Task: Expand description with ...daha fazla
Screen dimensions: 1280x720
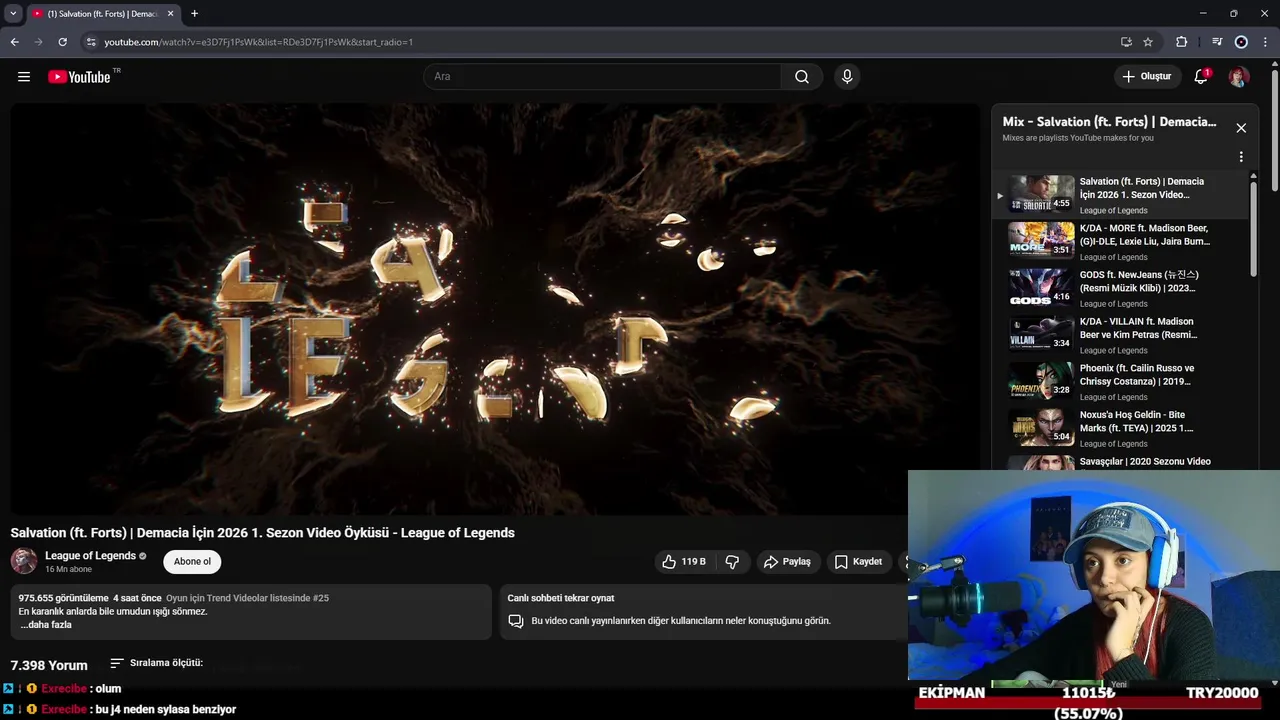Action: pyautogui.click(x=46, y=625)
